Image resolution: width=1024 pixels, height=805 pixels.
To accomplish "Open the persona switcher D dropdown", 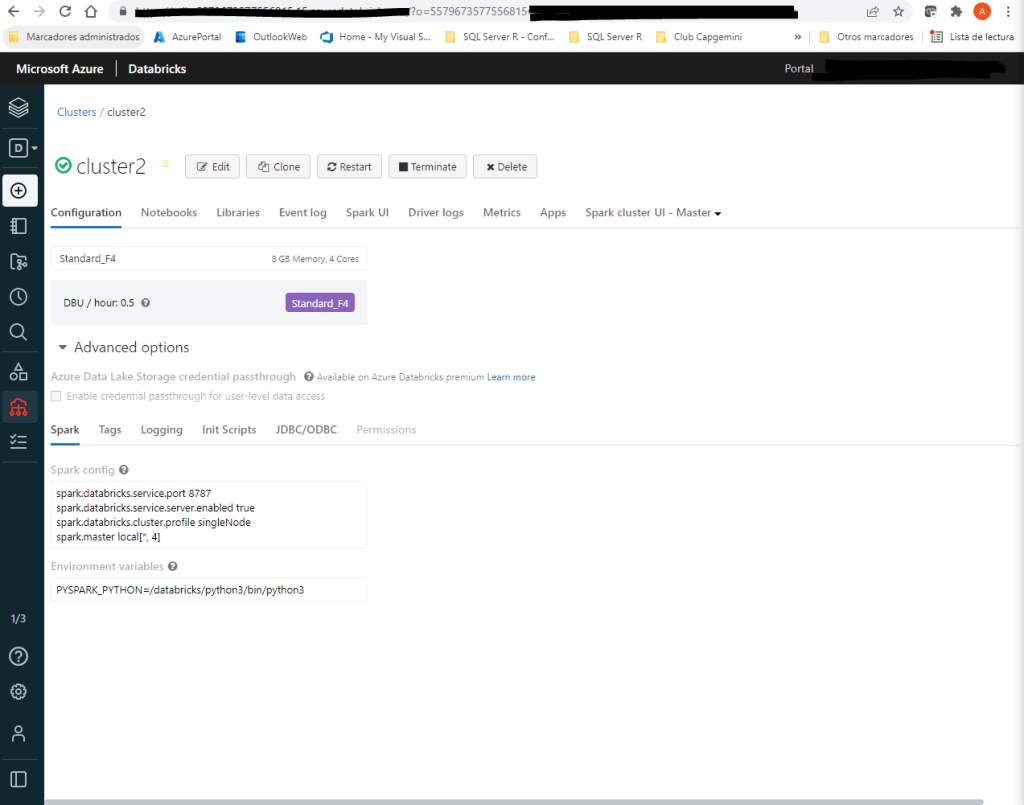I will [22, 148].
